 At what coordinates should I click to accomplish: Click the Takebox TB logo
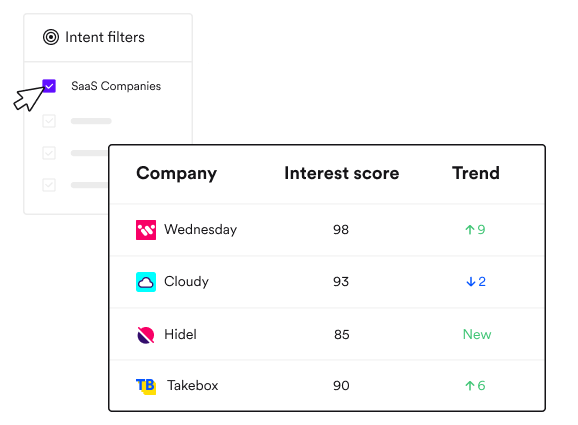146,386
